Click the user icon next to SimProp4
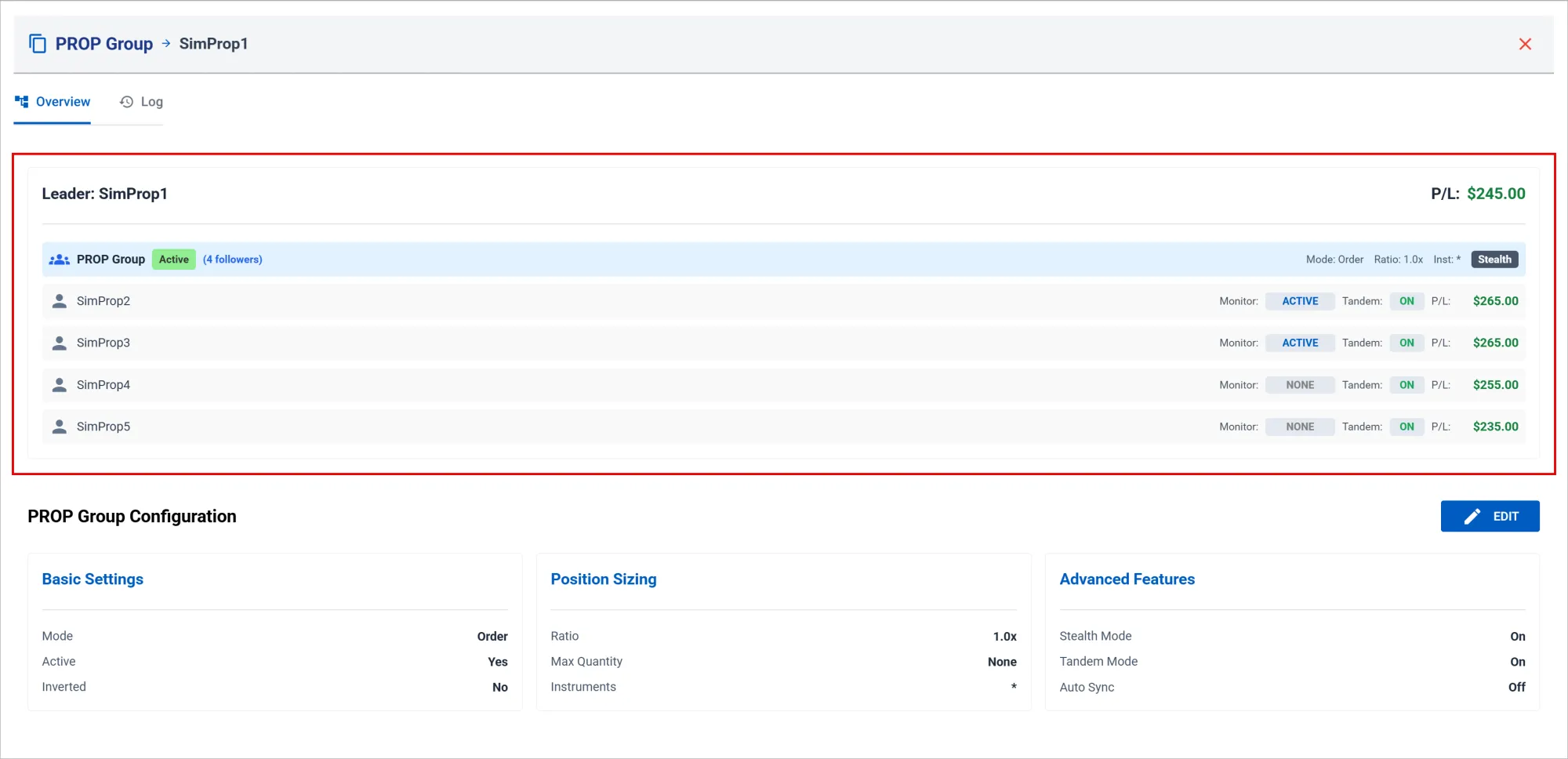The width and height of the screenshot is (1568, 759). 59,385
